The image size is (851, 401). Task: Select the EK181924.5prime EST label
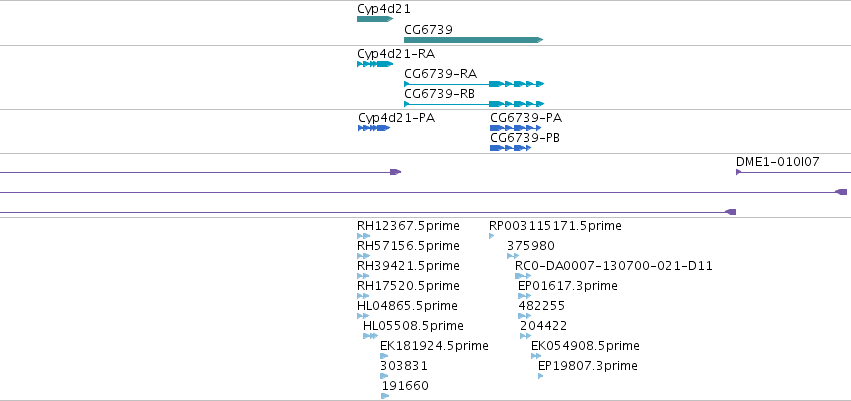pos(434,346)
